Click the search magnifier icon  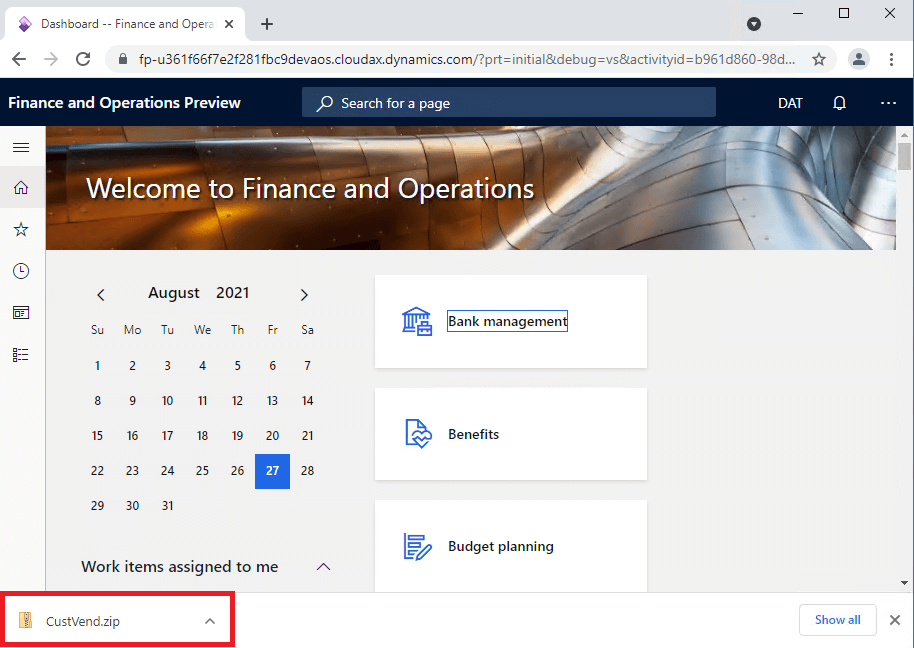(325, 103)
